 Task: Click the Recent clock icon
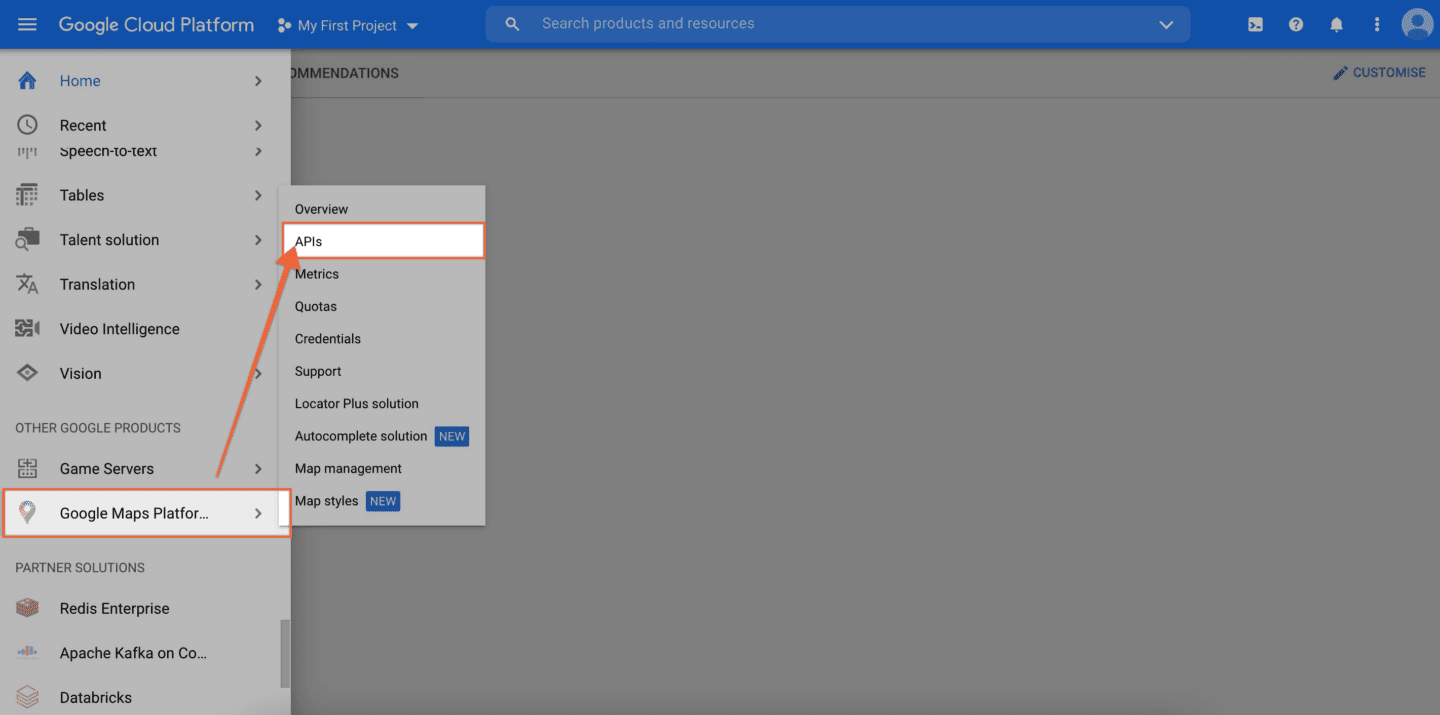pyautogui.click(x=27, y=125)
